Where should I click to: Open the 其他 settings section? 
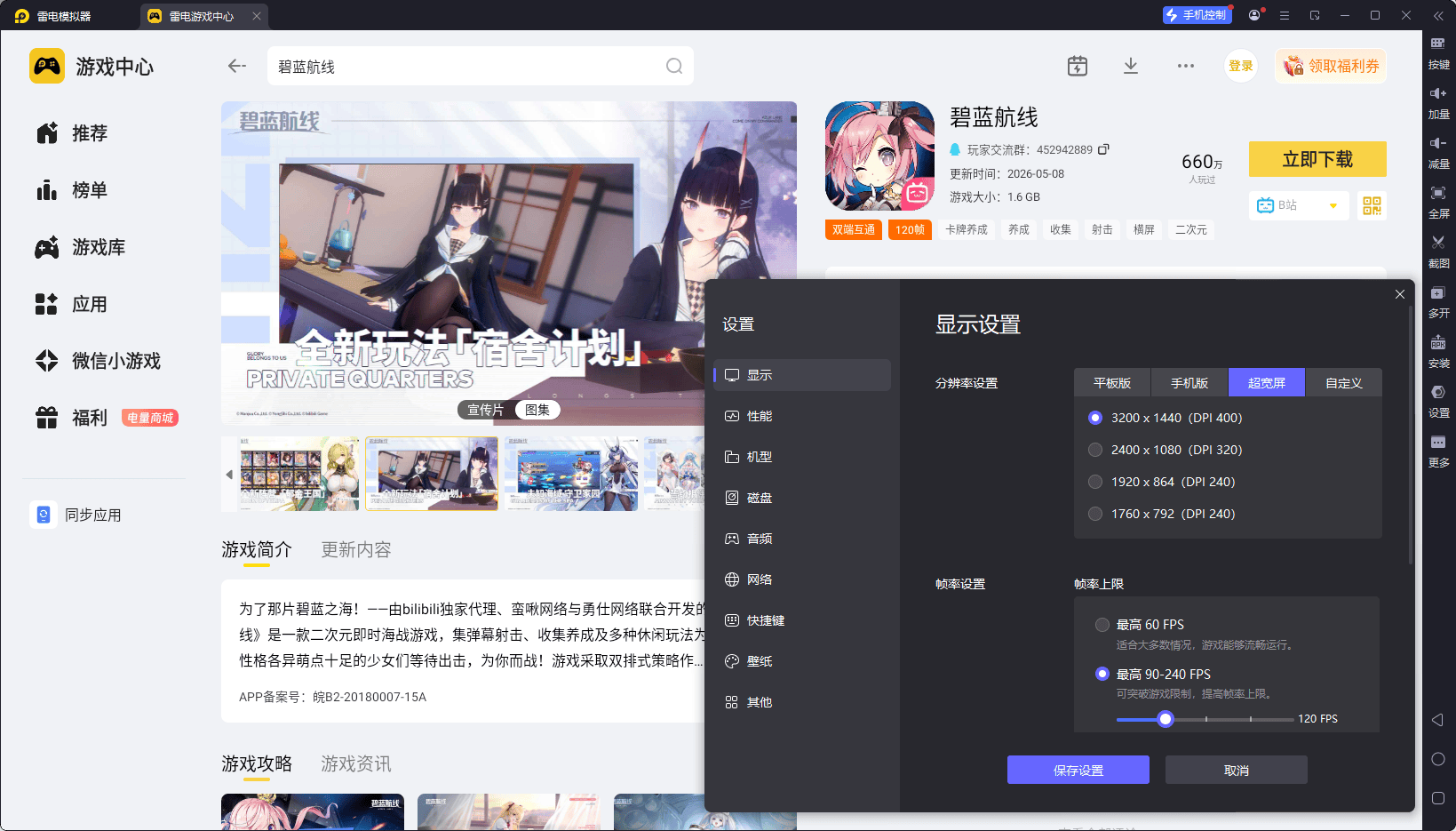click(802, 702)
